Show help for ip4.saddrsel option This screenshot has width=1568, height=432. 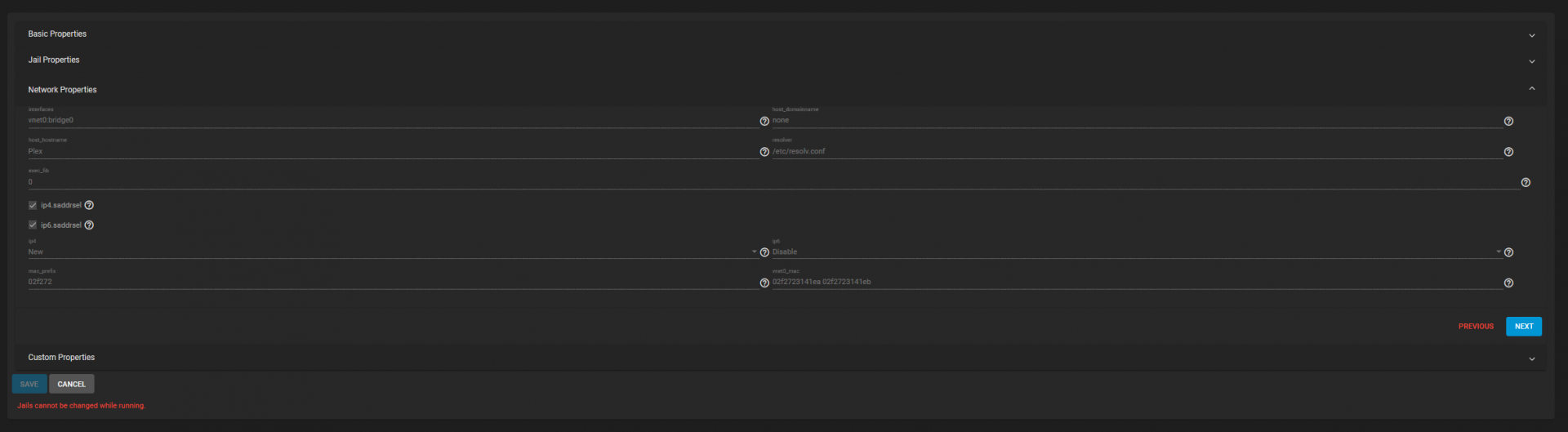click(x=89, y=205)
